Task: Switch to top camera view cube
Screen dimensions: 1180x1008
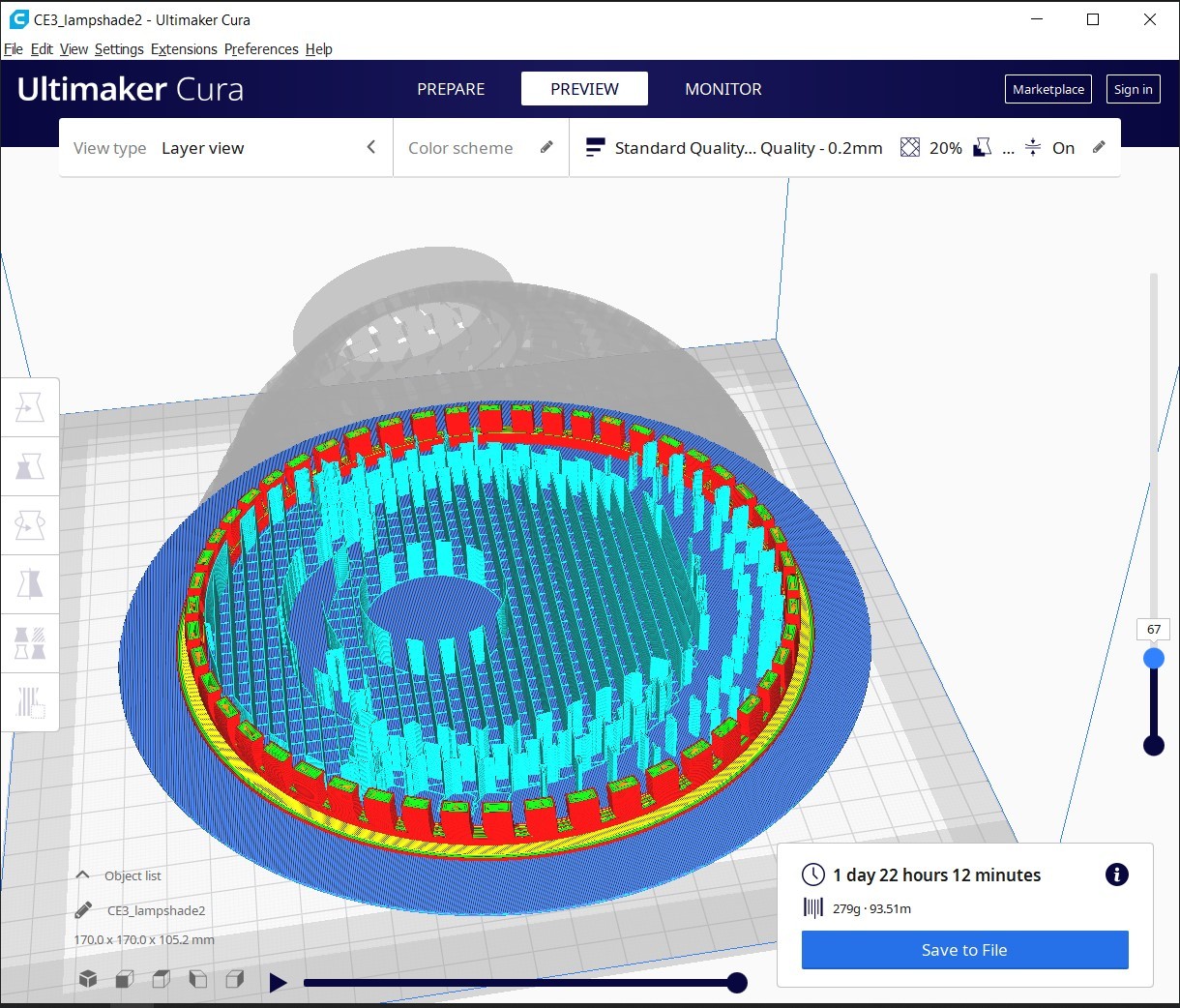Action: tap(162, 979)
